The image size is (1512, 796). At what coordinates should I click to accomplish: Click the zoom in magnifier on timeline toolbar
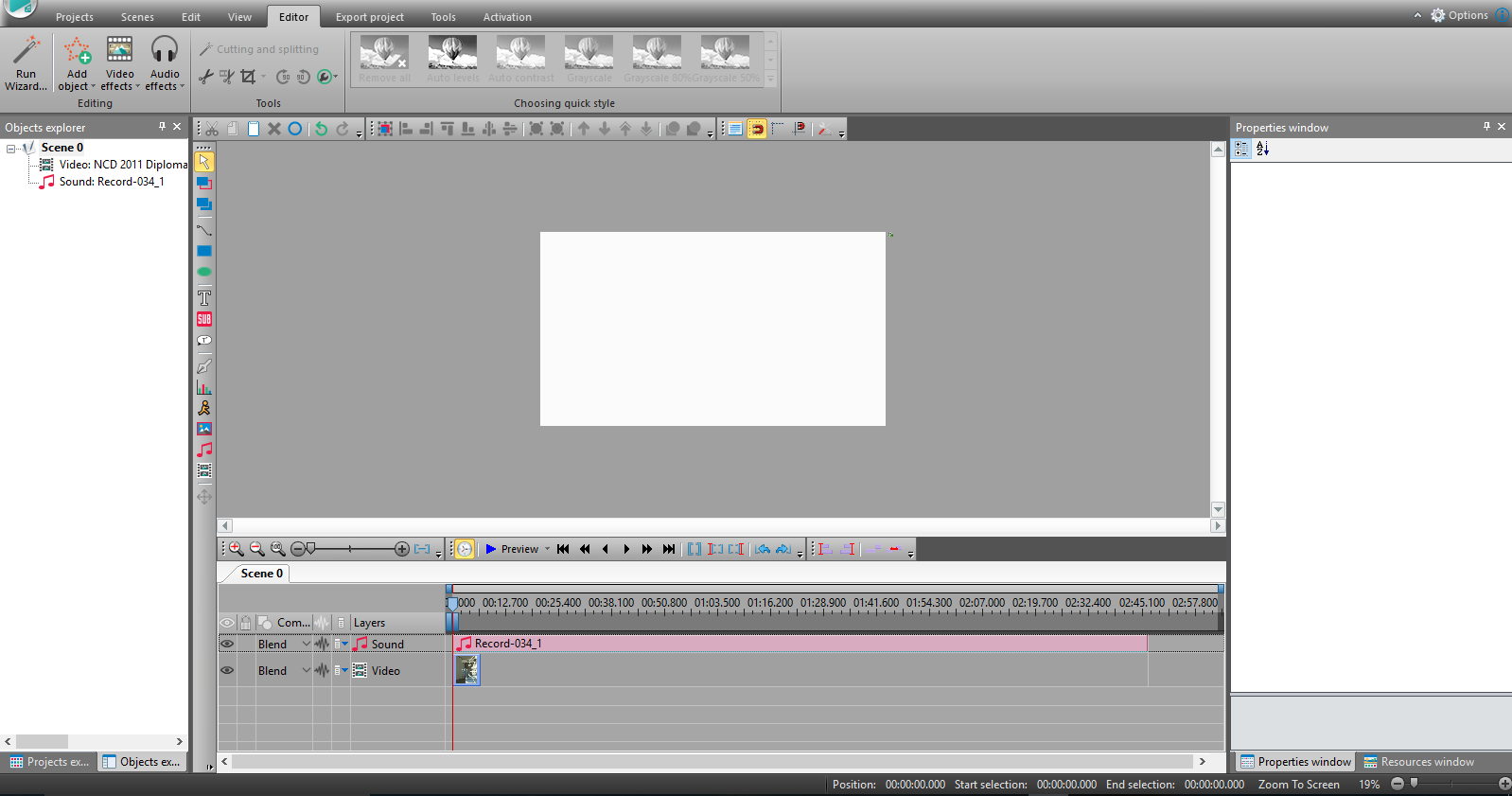236,549
